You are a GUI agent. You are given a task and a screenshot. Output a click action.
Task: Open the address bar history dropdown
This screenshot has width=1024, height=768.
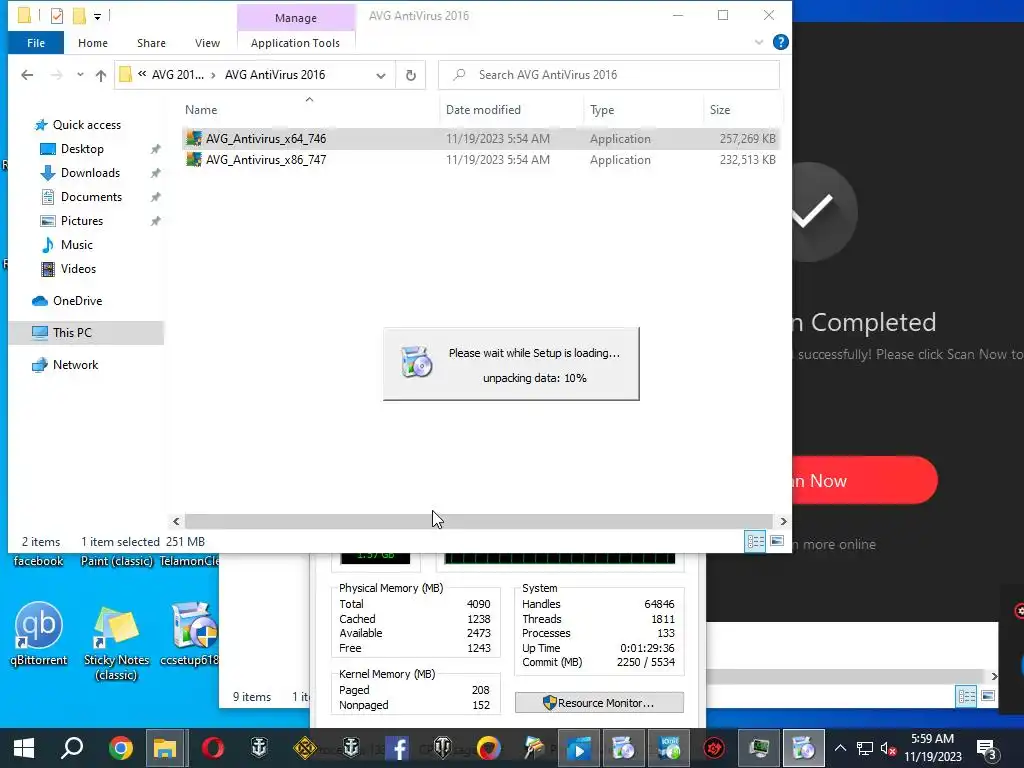click(x=381, y=75)
